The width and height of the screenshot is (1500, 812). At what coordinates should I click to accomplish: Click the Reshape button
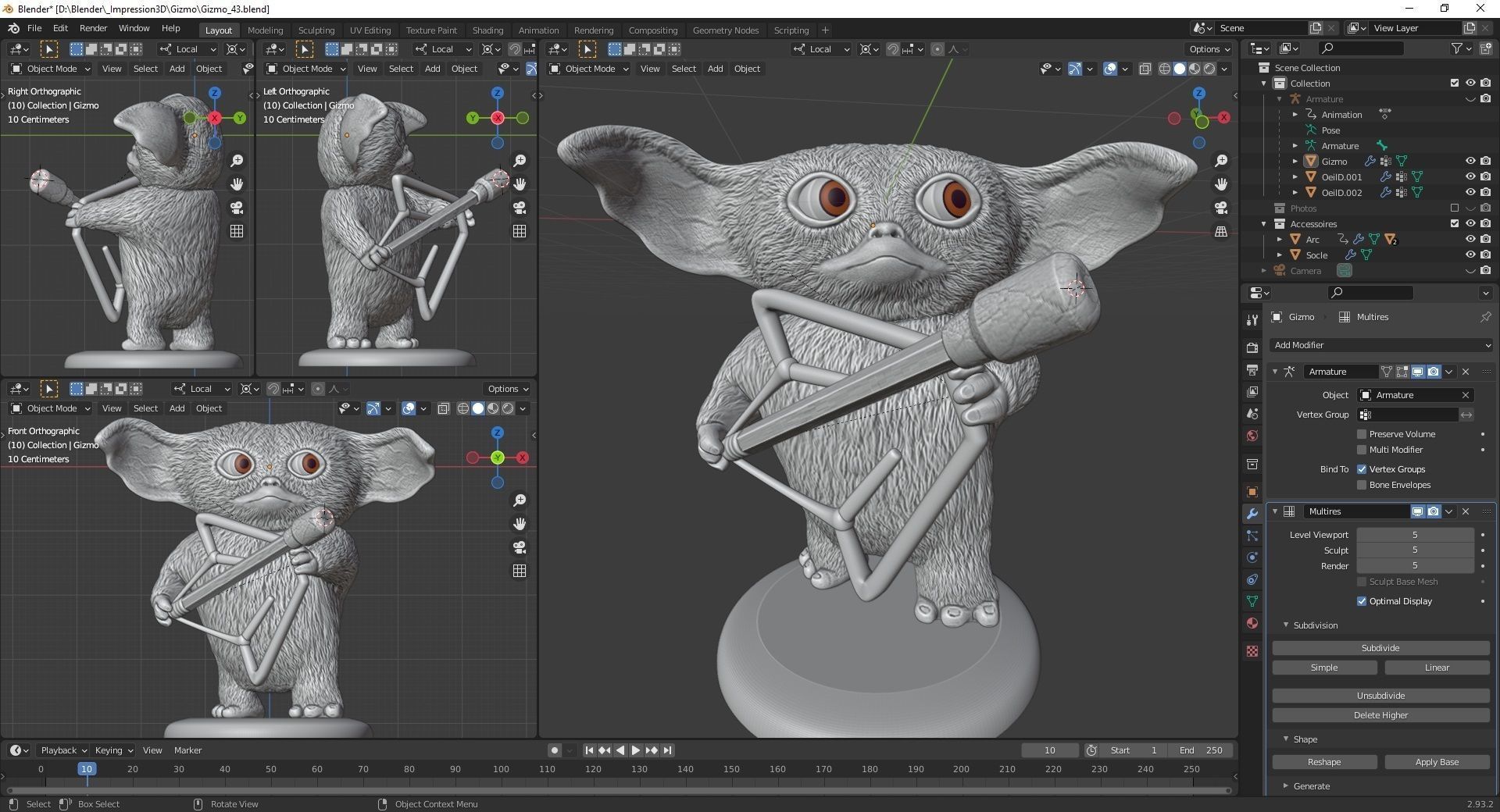[1324, 762]
